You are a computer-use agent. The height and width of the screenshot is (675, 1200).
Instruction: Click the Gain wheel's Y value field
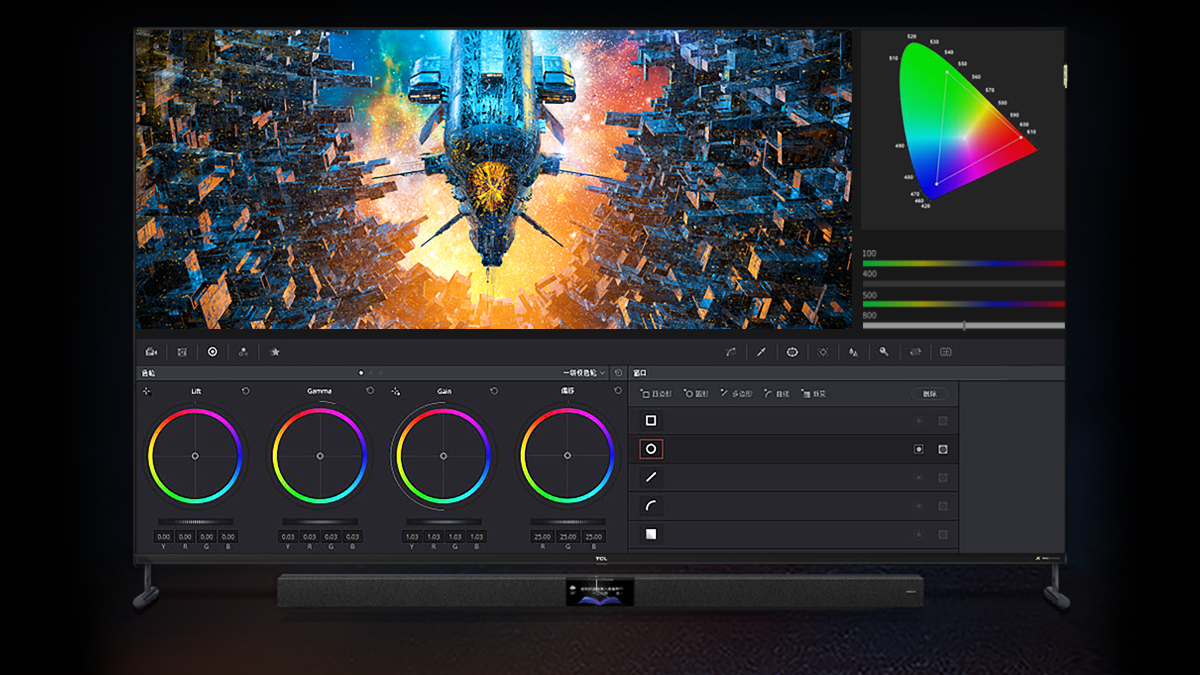tap(412, 537)
